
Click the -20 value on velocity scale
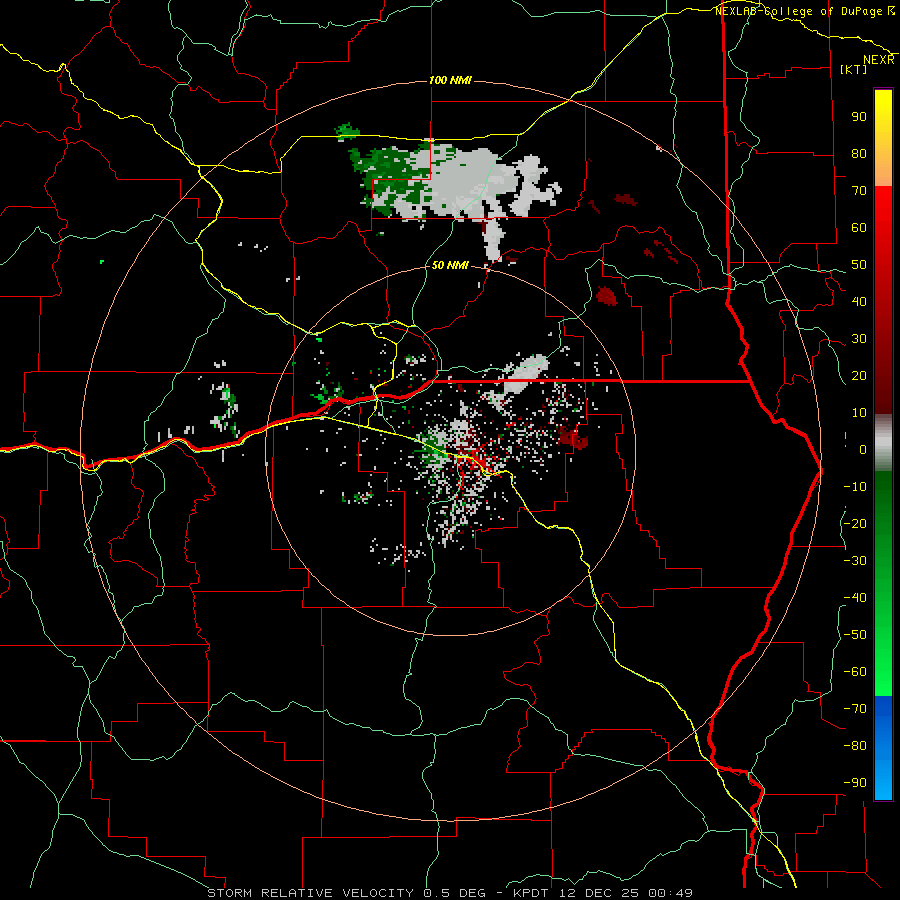(855, 523)
